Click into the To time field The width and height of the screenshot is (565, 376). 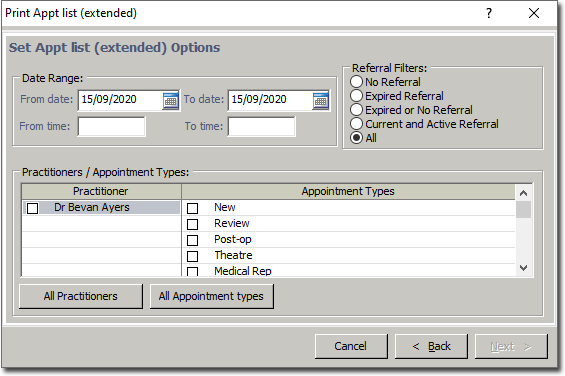[262, 127]
